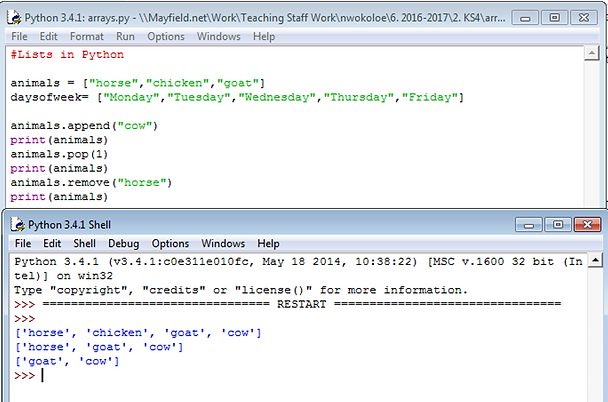Screen dimensions: 608x402
Task: Click the 'Type "copyright"' info line in Shell
Action: [x=241, y=290]
